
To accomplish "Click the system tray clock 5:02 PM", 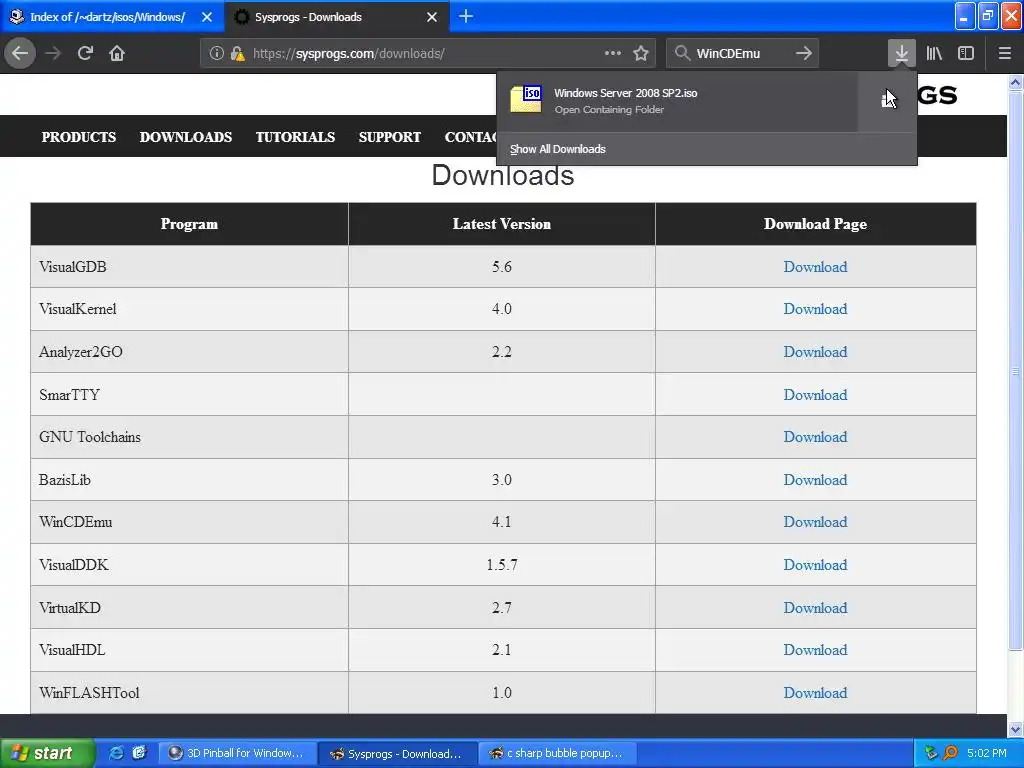I will coord(987,753).
